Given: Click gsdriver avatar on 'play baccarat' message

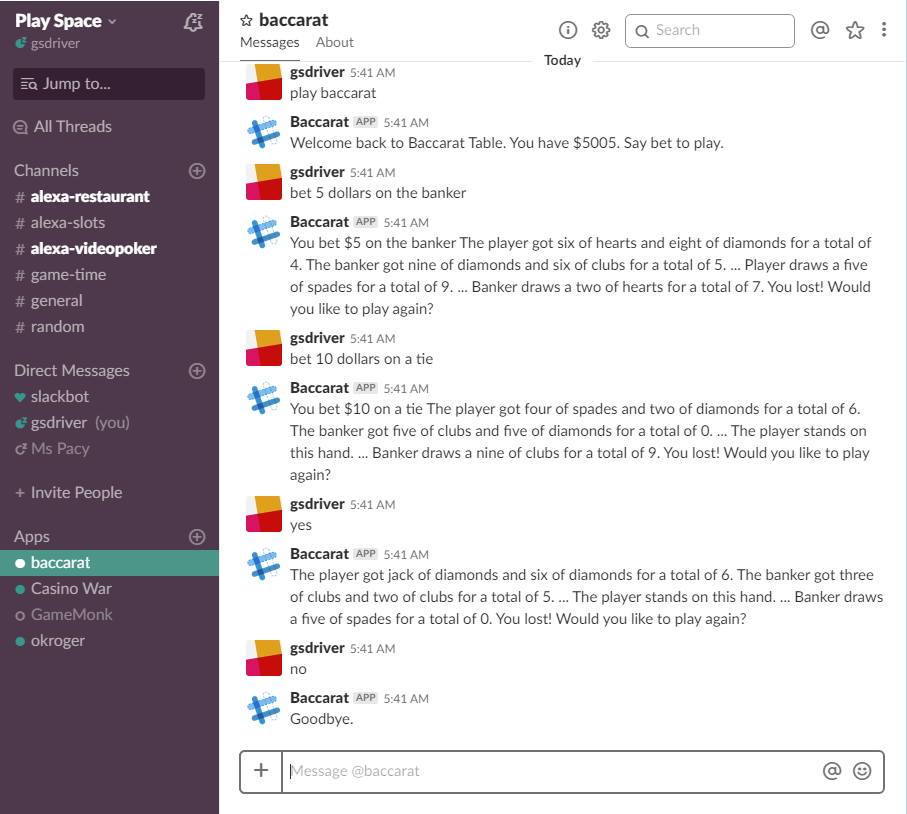Looking at the screenshot, I should 264,82.
